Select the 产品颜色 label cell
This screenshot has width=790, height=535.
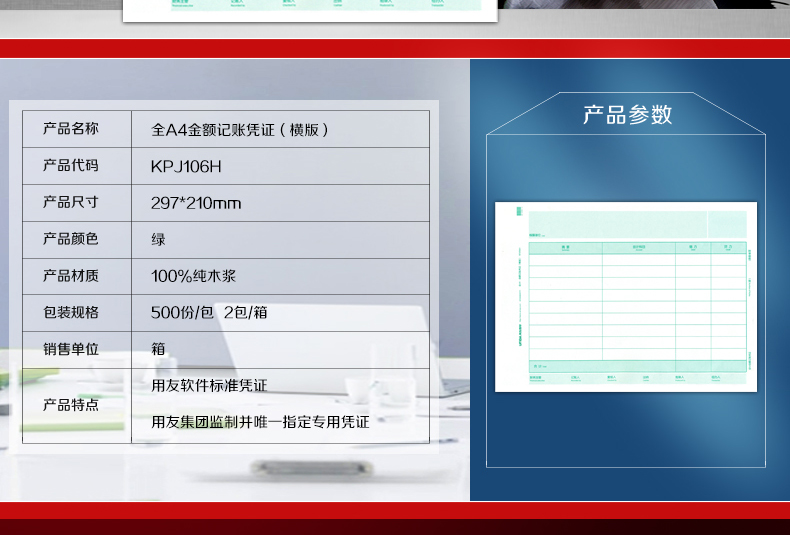tap(71, 239)
